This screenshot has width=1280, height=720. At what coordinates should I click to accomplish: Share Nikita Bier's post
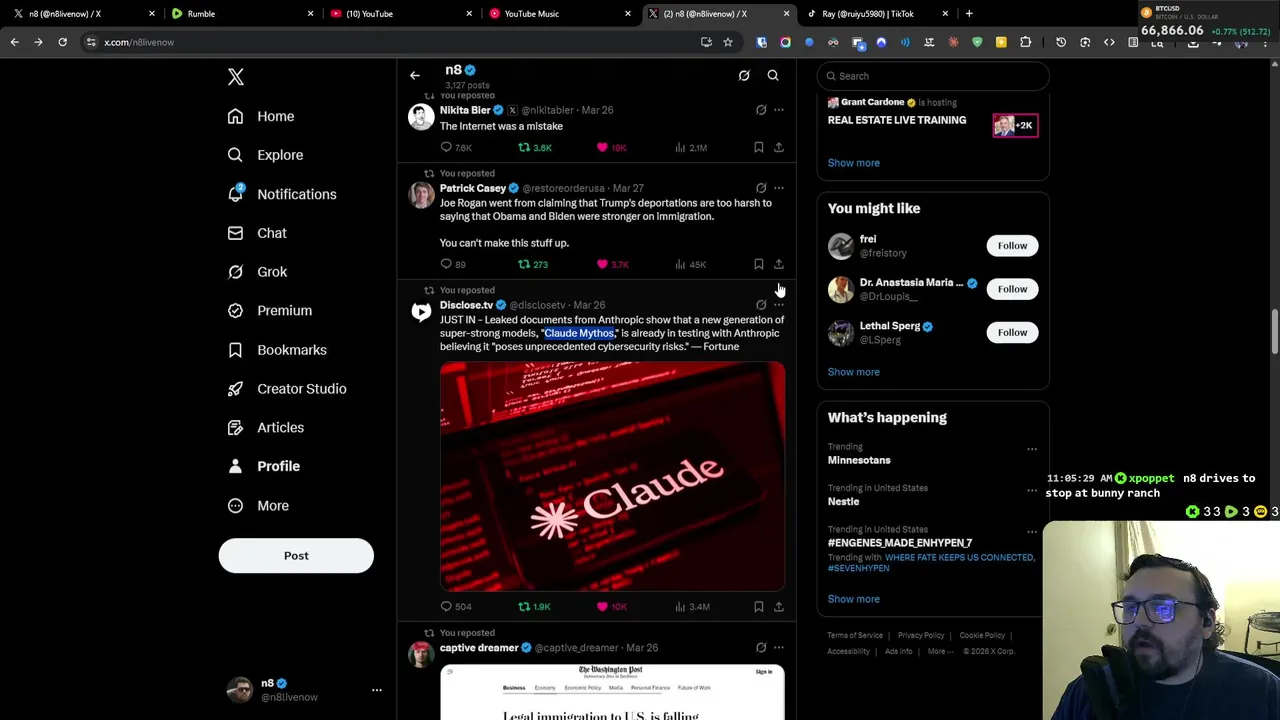click(779, 147)
